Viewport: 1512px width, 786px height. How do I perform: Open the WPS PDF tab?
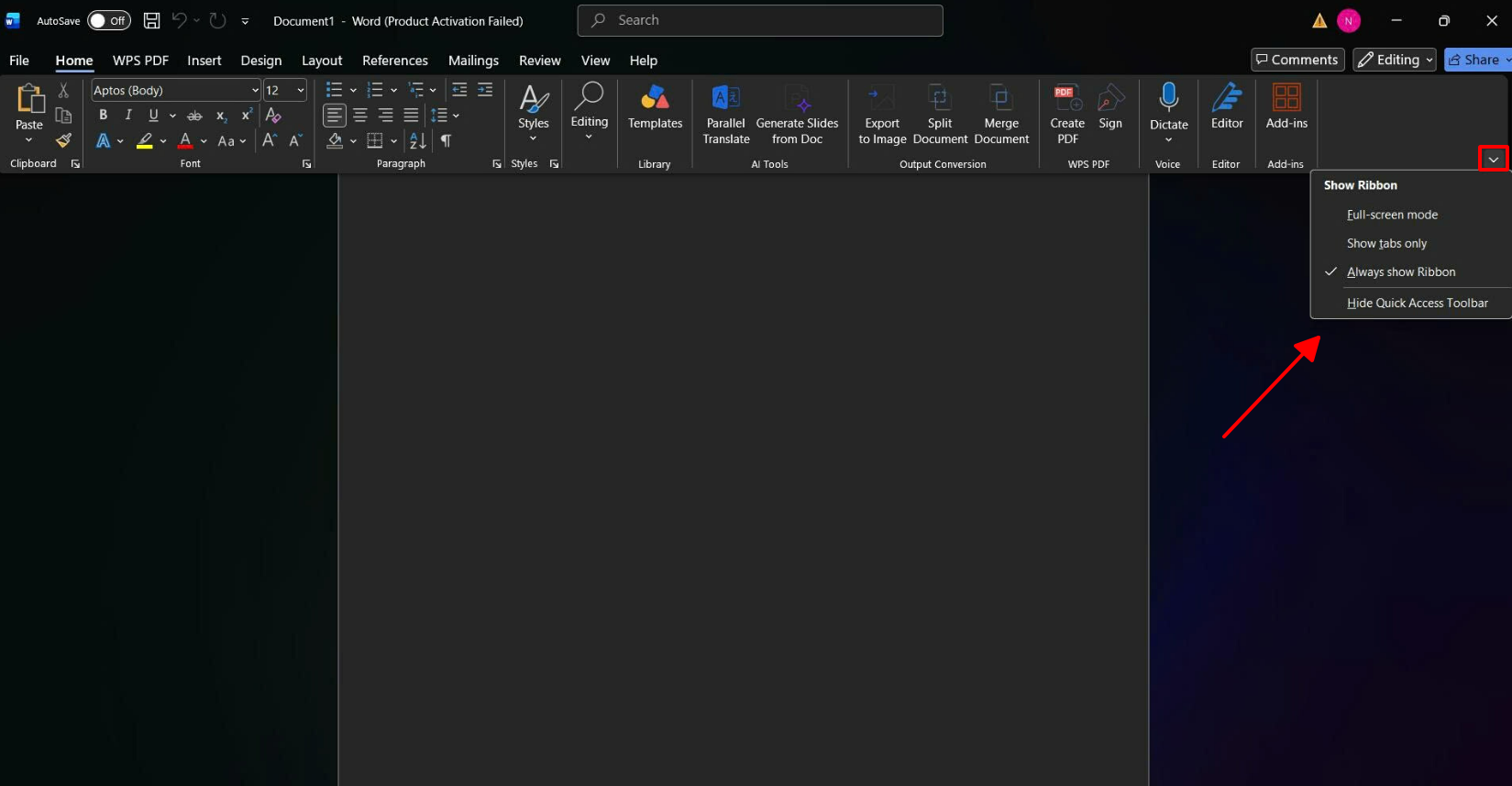(141, 61)
